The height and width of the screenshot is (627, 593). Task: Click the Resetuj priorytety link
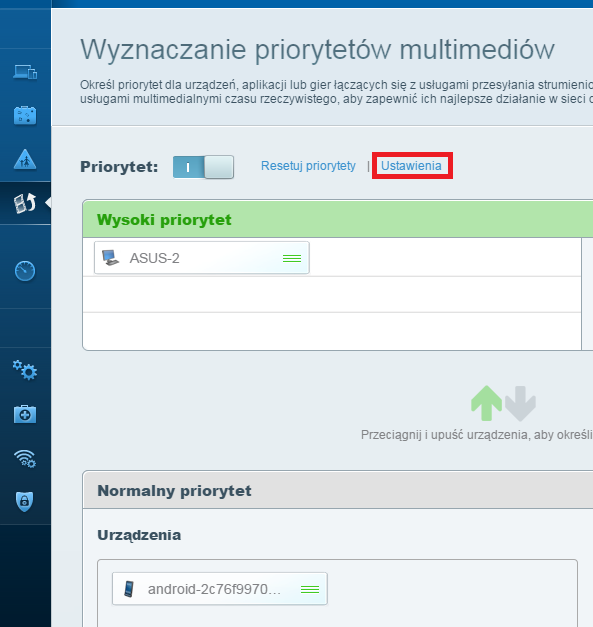[x=308, y=166]
